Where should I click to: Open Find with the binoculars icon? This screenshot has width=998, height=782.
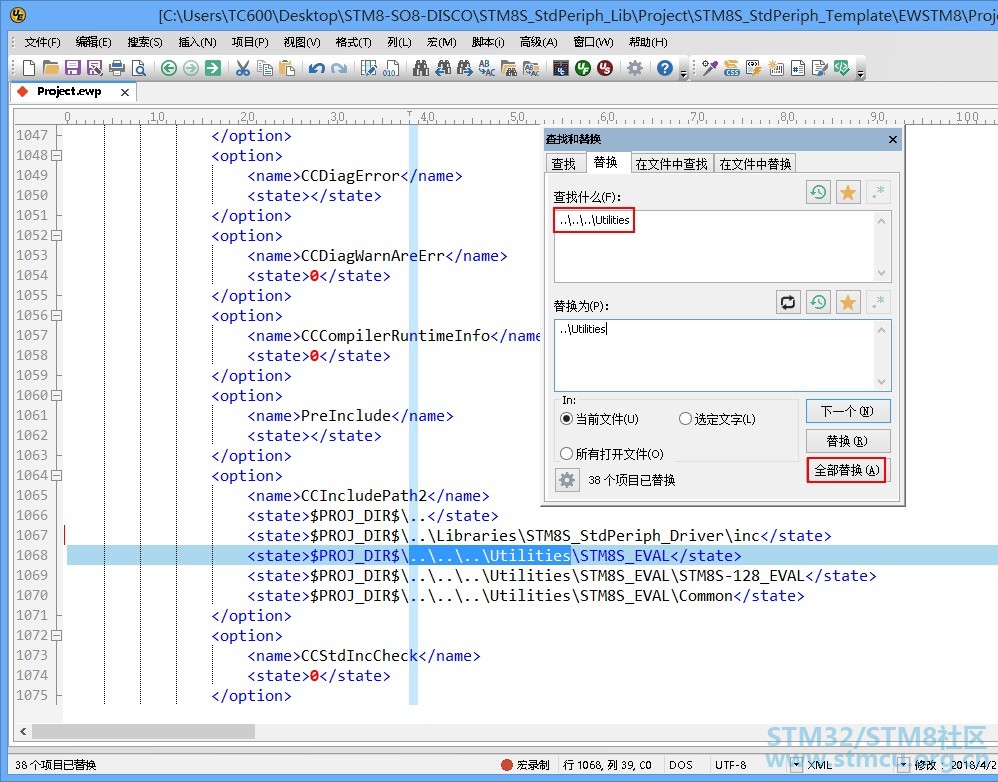(x=421, y=68)
